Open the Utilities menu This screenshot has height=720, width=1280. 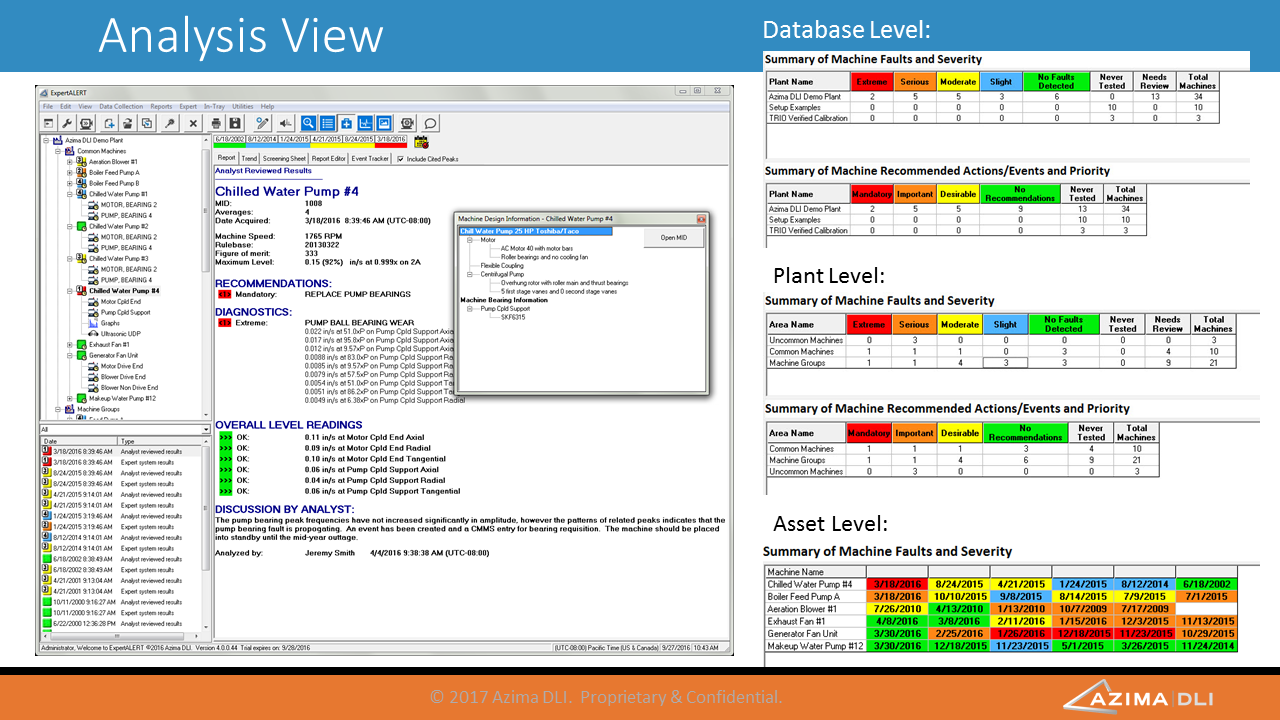[242, 106]
